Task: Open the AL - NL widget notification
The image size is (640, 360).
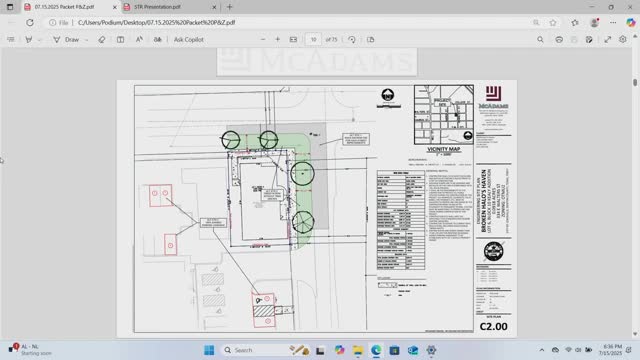Action: 30,350
